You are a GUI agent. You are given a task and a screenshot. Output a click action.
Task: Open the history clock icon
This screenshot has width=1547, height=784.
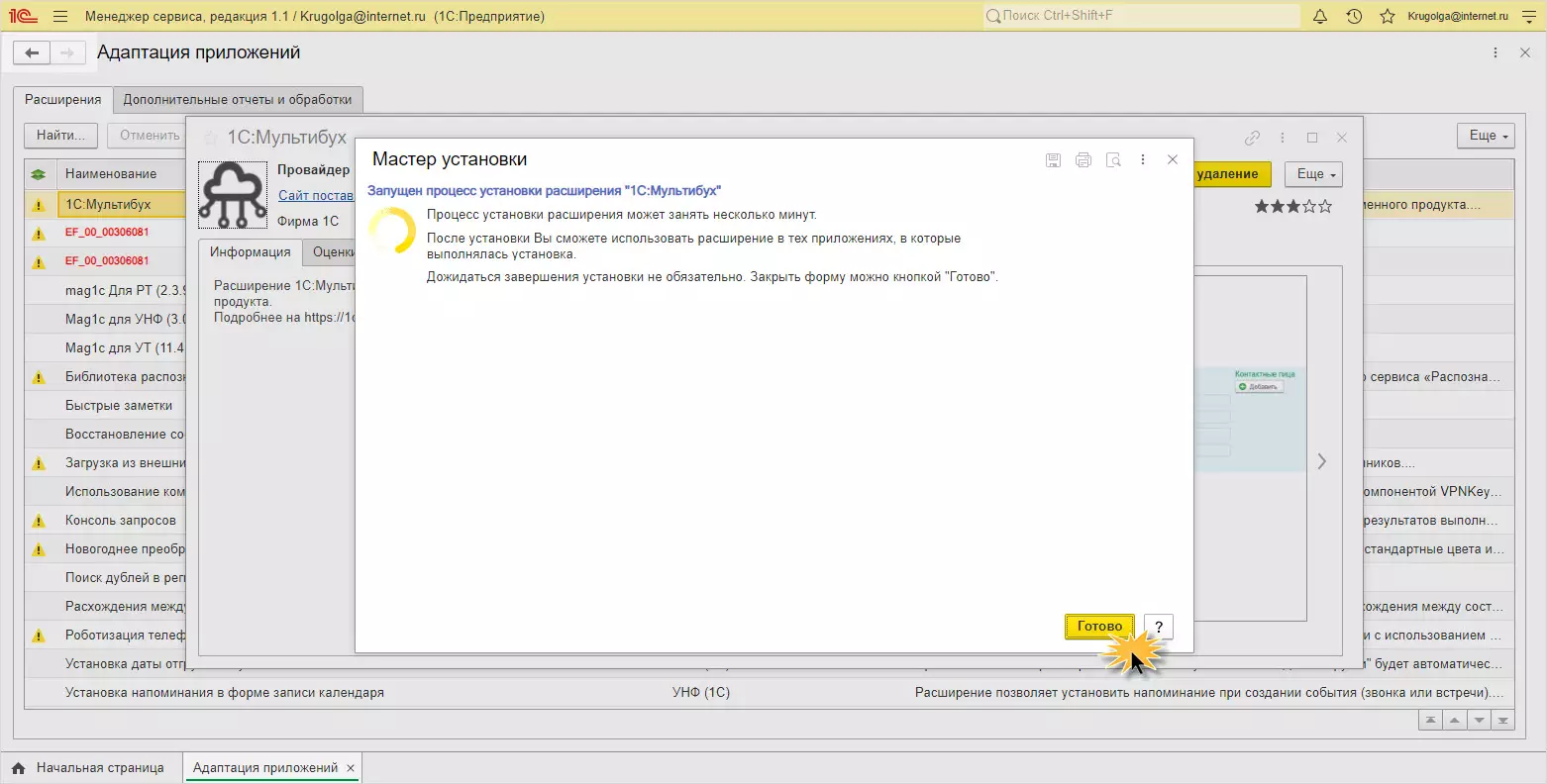(1354, 16)
